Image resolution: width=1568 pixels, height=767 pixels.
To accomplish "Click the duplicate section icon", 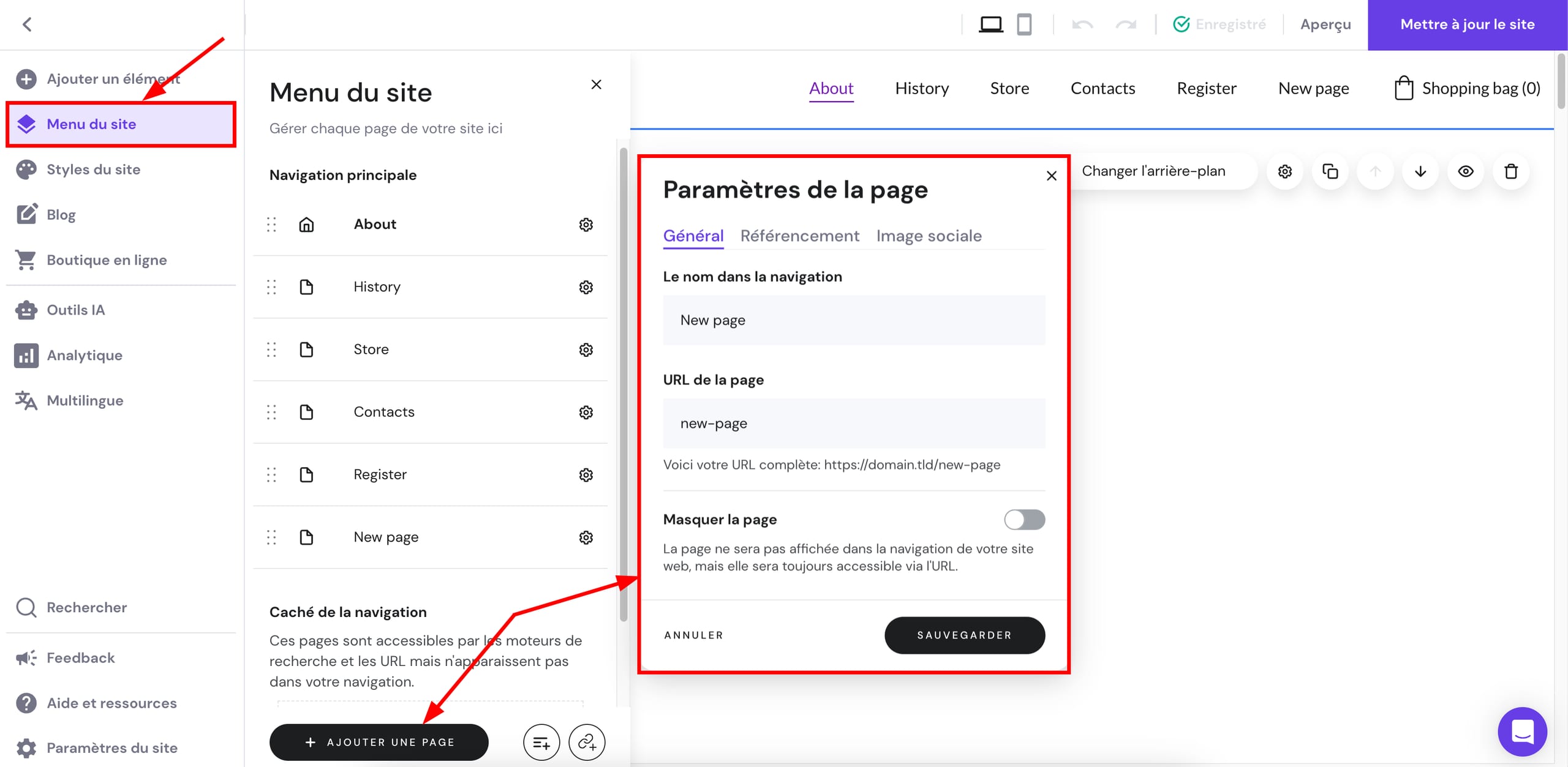I will click(x=1330, y=171).
